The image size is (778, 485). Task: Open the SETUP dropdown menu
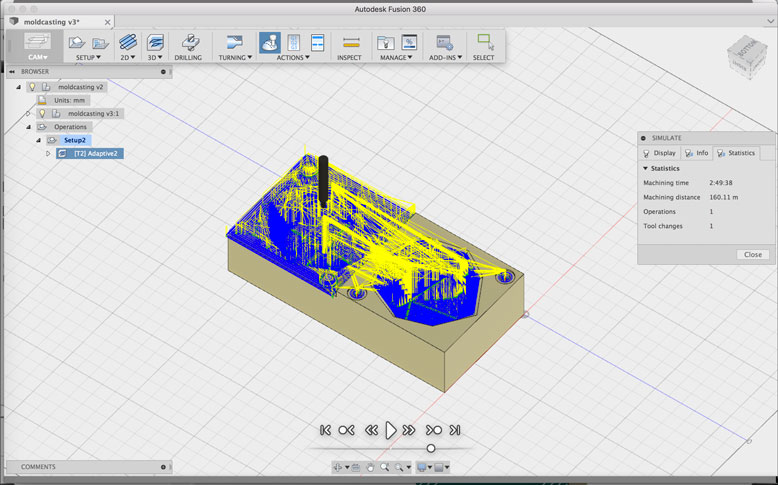[x=88, y=58]
